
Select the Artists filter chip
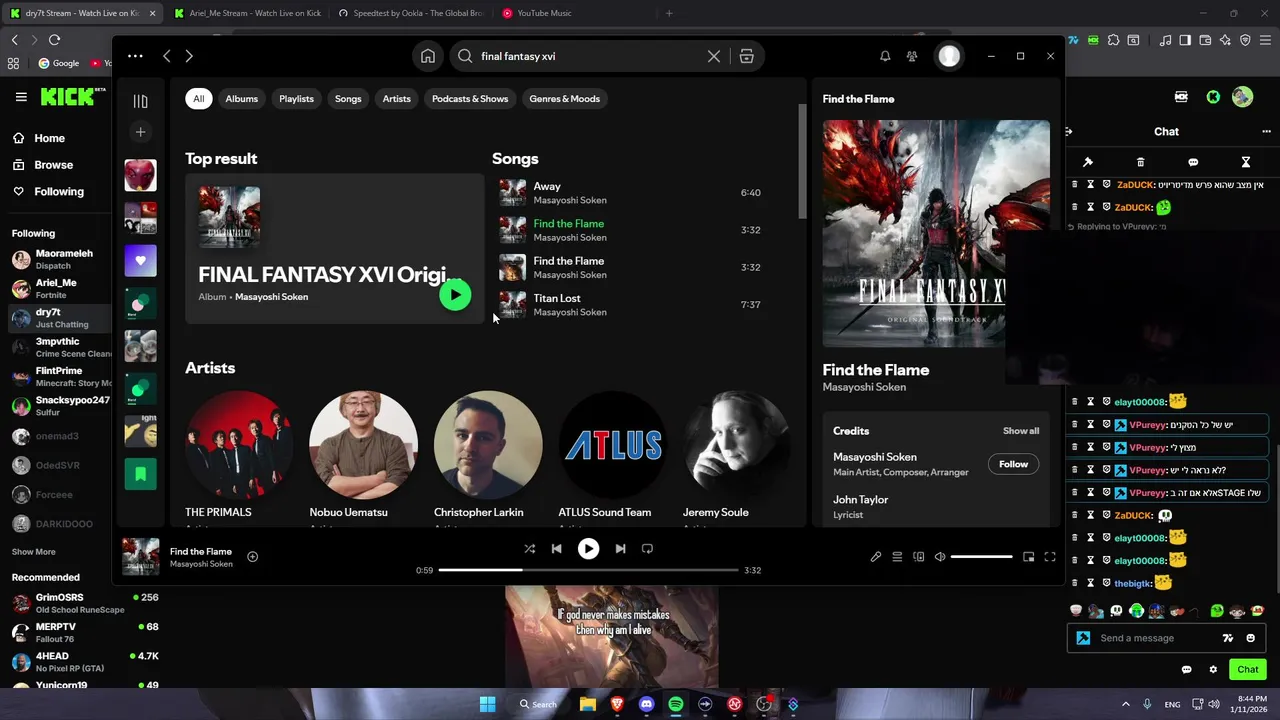(x=396, y=99)
